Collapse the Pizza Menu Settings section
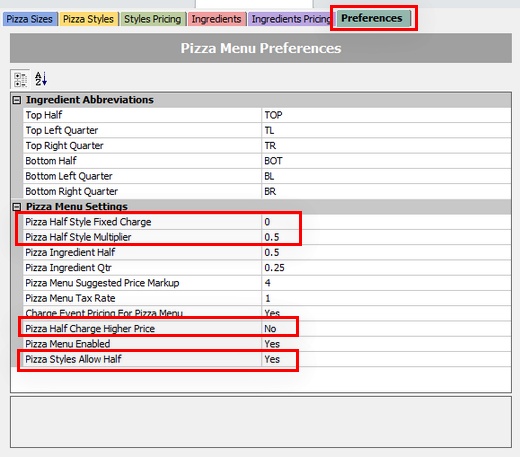The height and width of the screenshot is (457, 520). click(17, 207)
